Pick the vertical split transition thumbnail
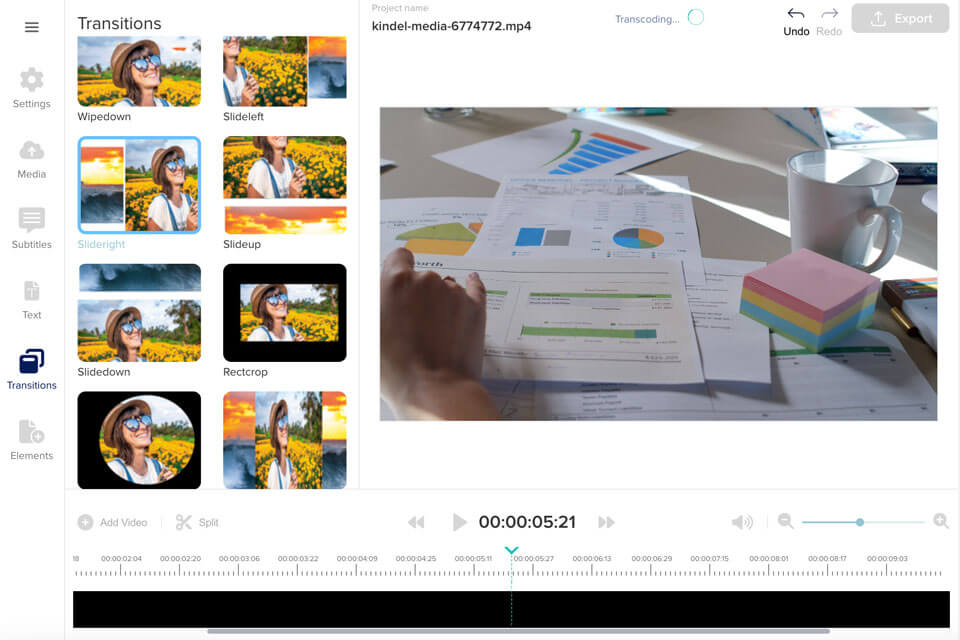960x640 pixels. tap(285, 440)
